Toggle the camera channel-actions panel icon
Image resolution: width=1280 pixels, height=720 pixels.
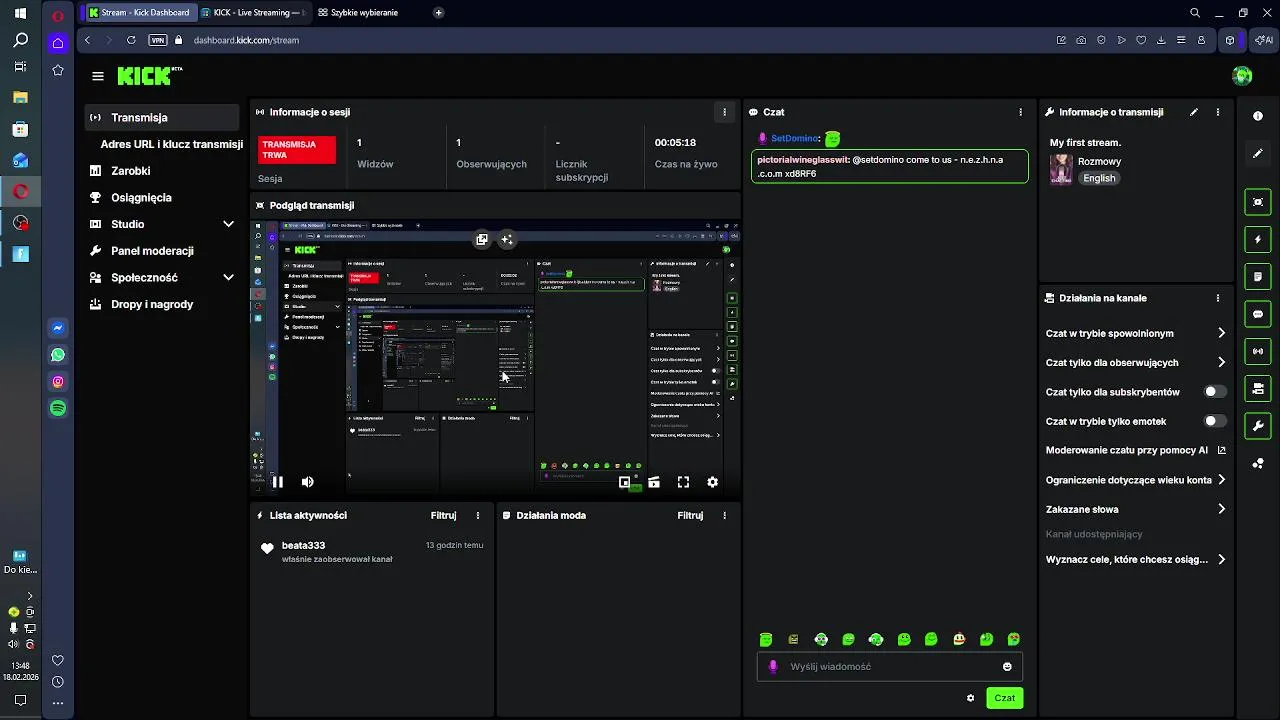(1258, 388)
